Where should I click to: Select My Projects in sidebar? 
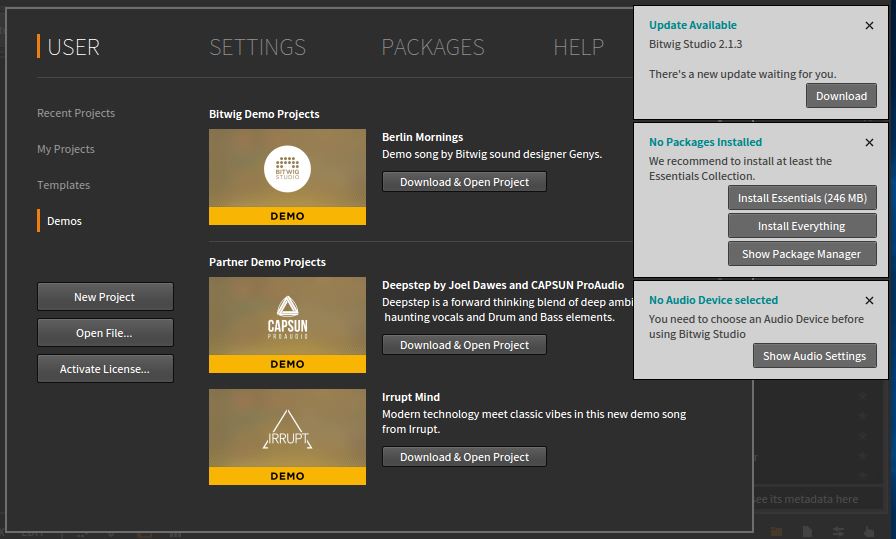66,149
